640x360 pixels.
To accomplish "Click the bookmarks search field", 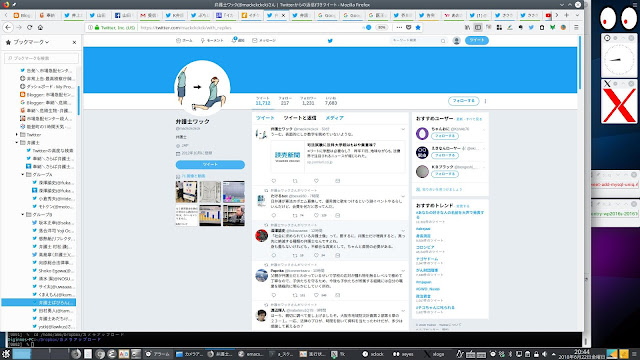I will pyautogui.click(x=41, y=58).
